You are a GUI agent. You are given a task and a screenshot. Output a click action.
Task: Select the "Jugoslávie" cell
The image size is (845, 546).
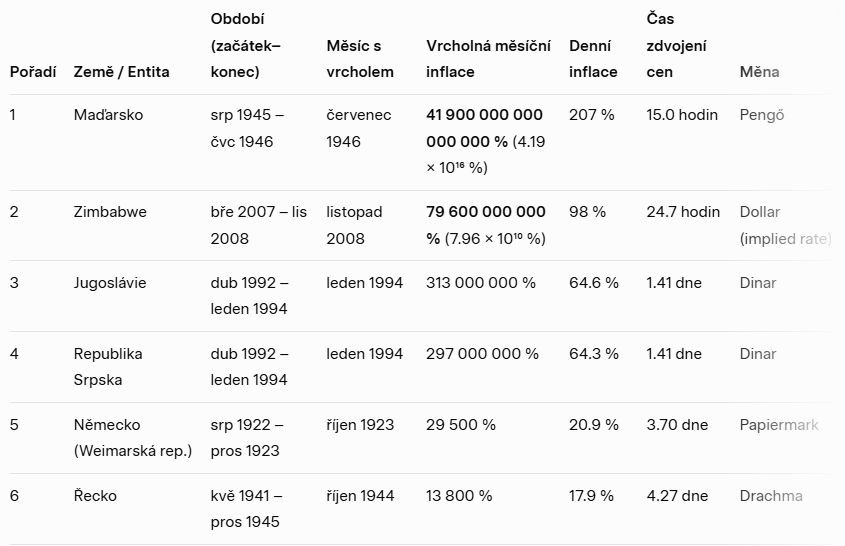click(x=110, y=283)
